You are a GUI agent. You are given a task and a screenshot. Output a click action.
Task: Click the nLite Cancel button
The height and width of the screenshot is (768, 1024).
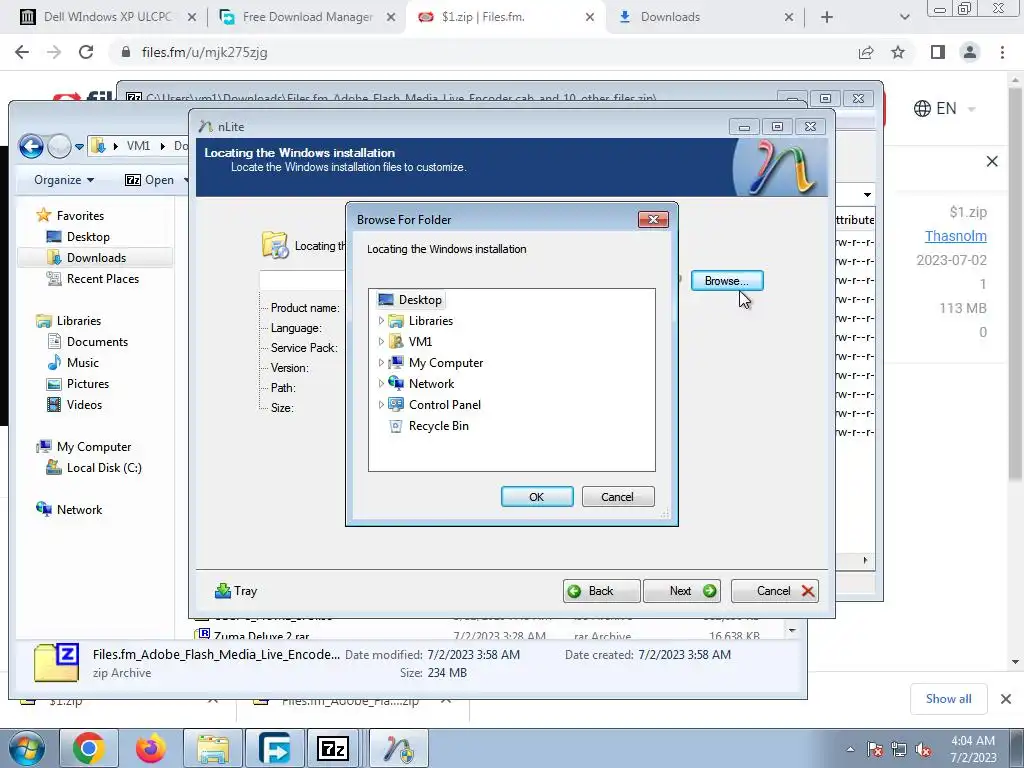click(x=775, y=591)
